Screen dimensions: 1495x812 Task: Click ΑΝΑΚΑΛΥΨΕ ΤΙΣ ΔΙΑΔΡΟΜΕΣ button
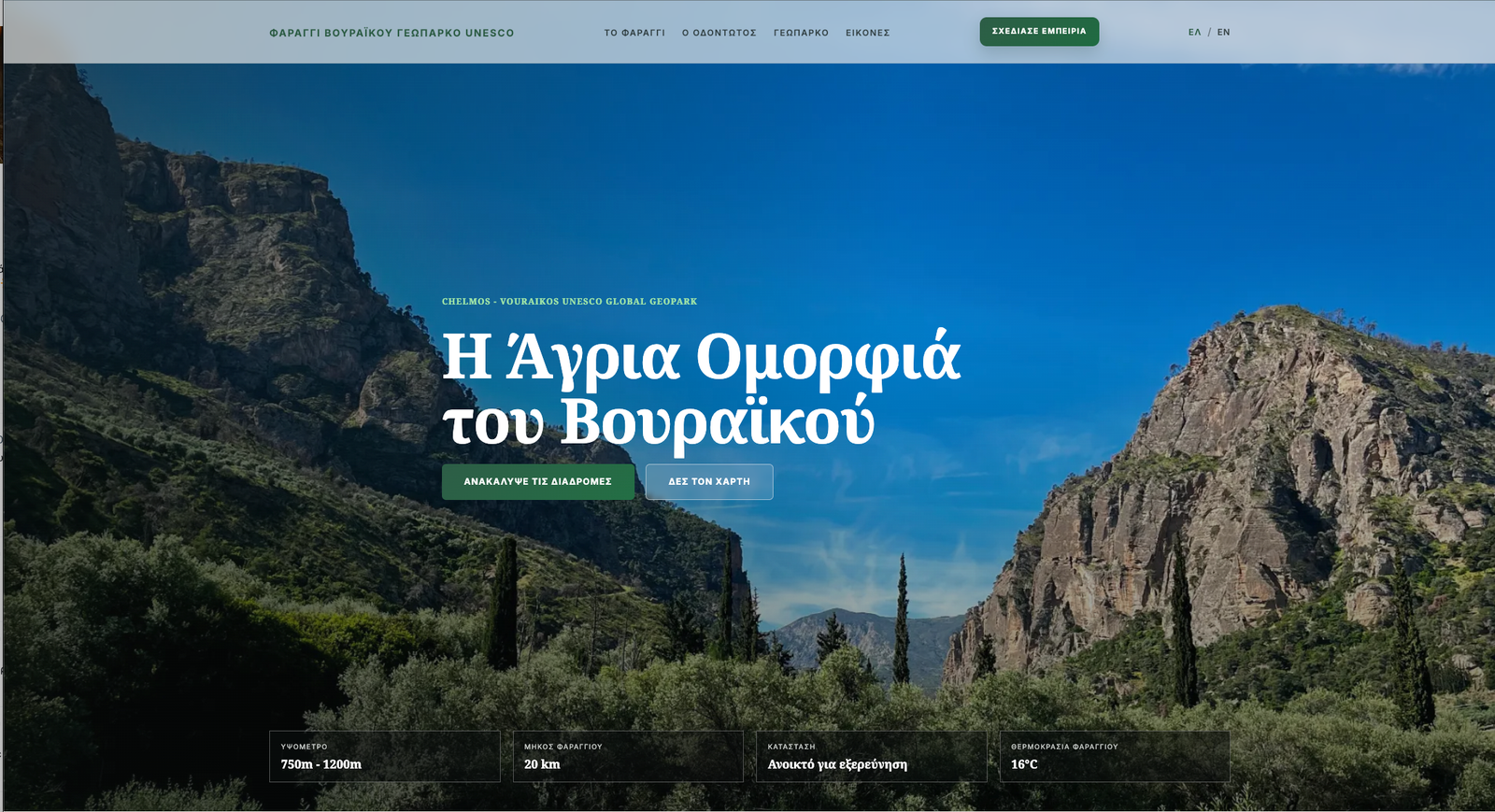point(538,481)
